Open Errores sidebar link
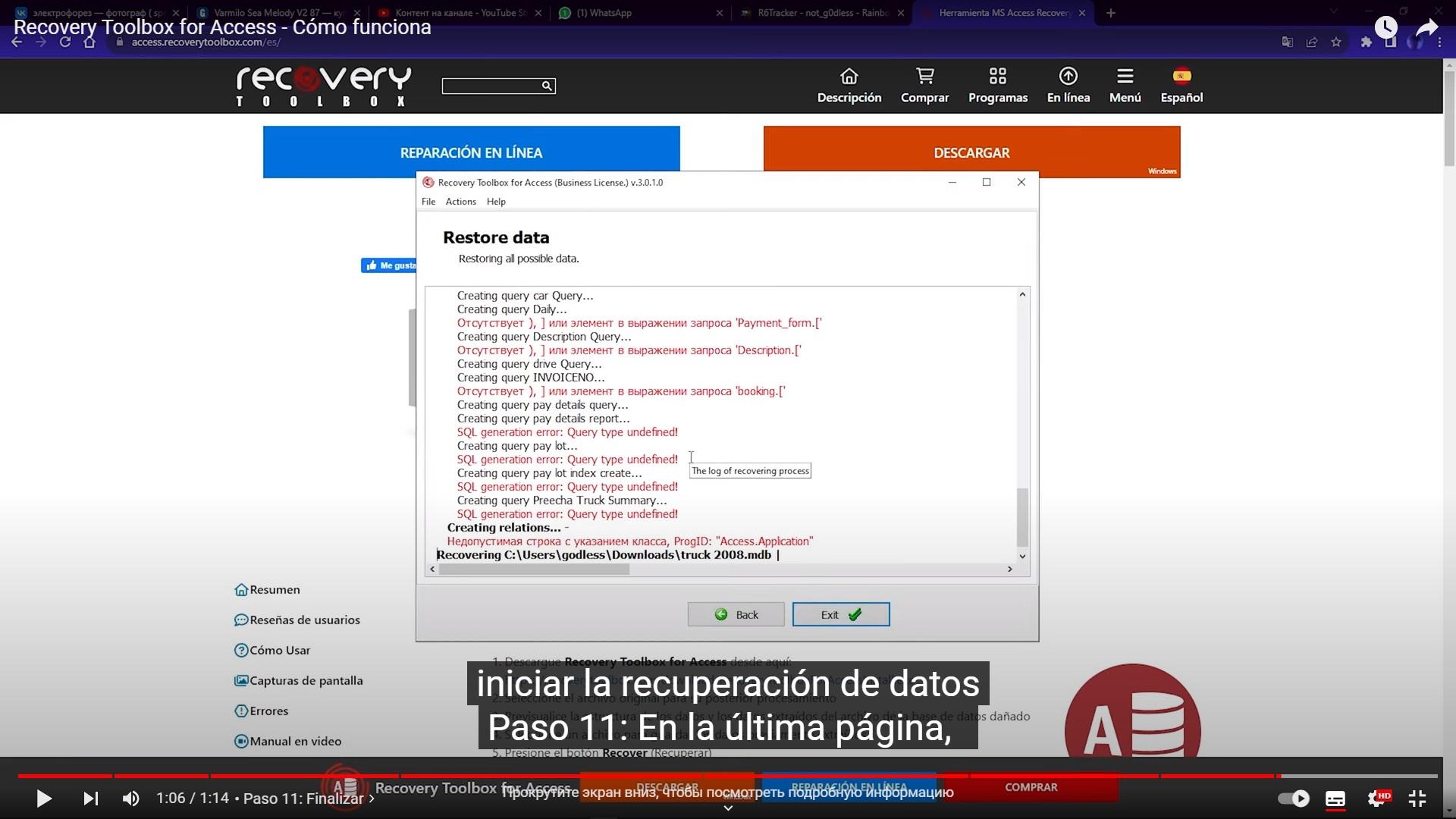This screenshot has height=819, width=1456. click(x=262, y=711)
